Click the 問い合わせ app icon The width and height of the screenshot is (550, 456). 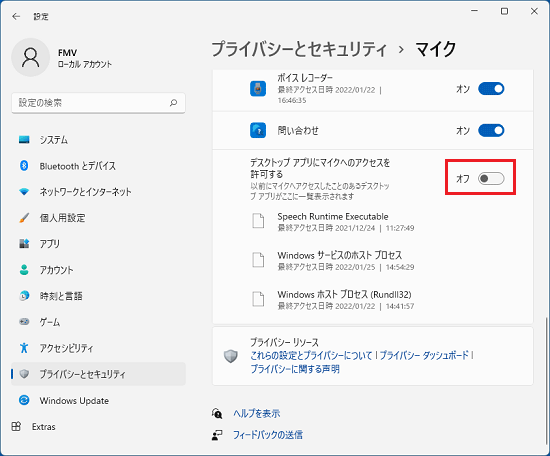click(258, 130)
